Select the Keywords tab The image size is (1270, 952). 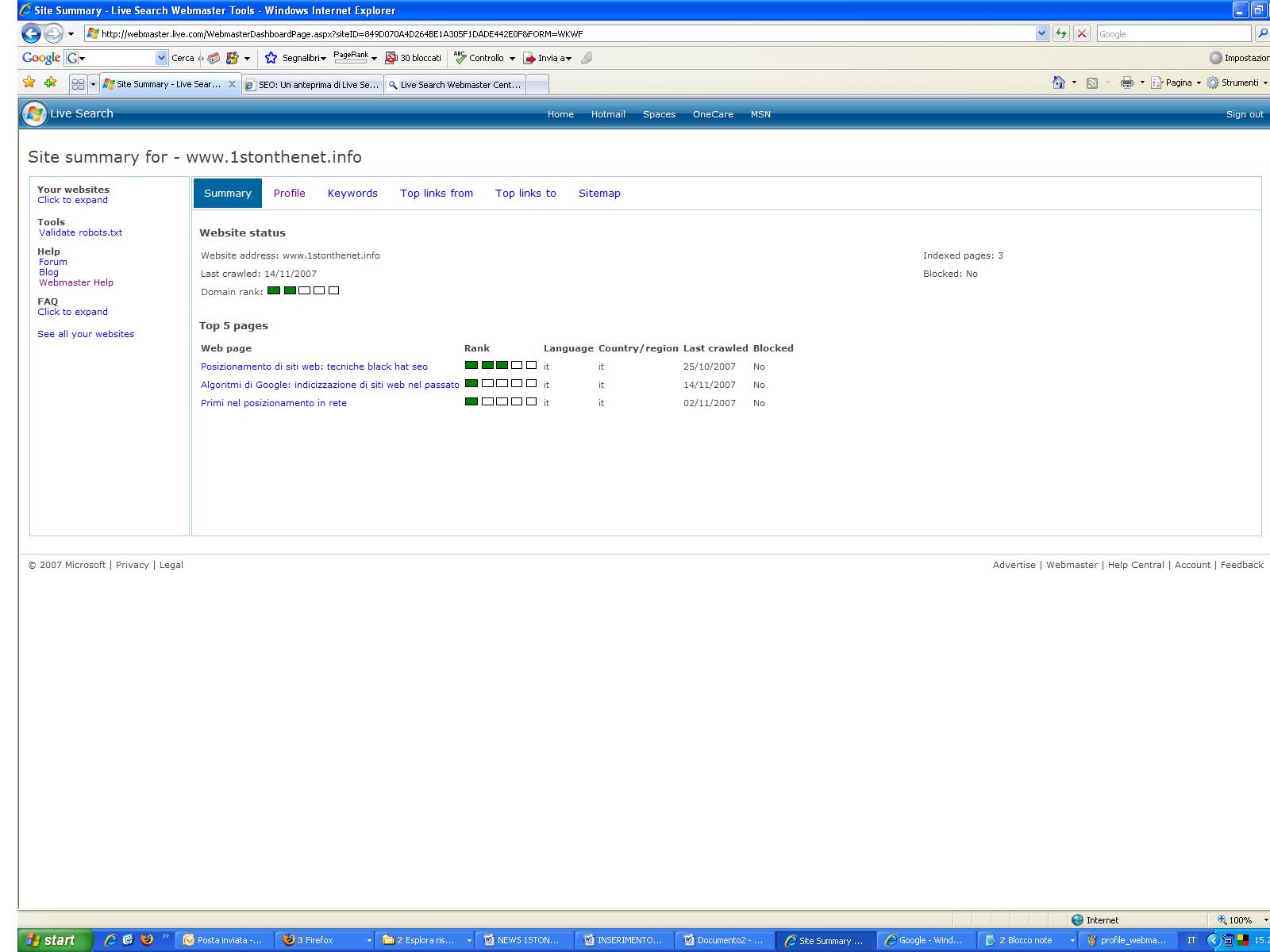click(352, 193)
